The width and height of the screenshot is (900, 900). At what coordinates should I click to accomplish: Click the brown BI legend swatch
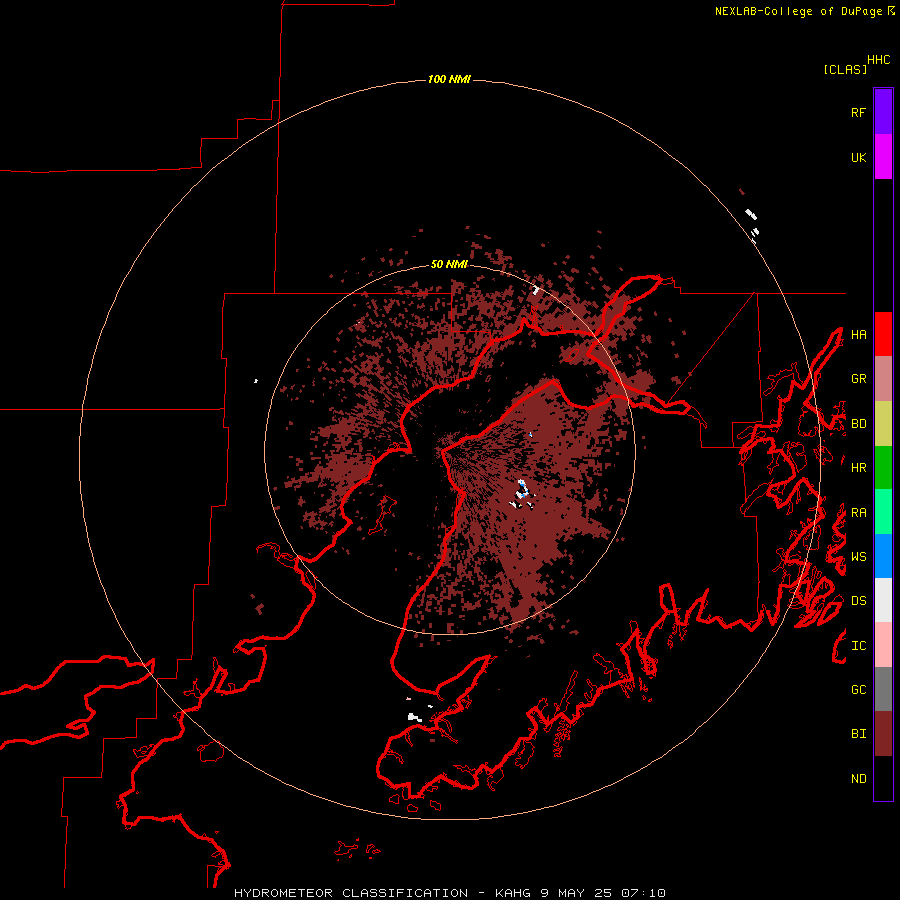coord(883,734)
